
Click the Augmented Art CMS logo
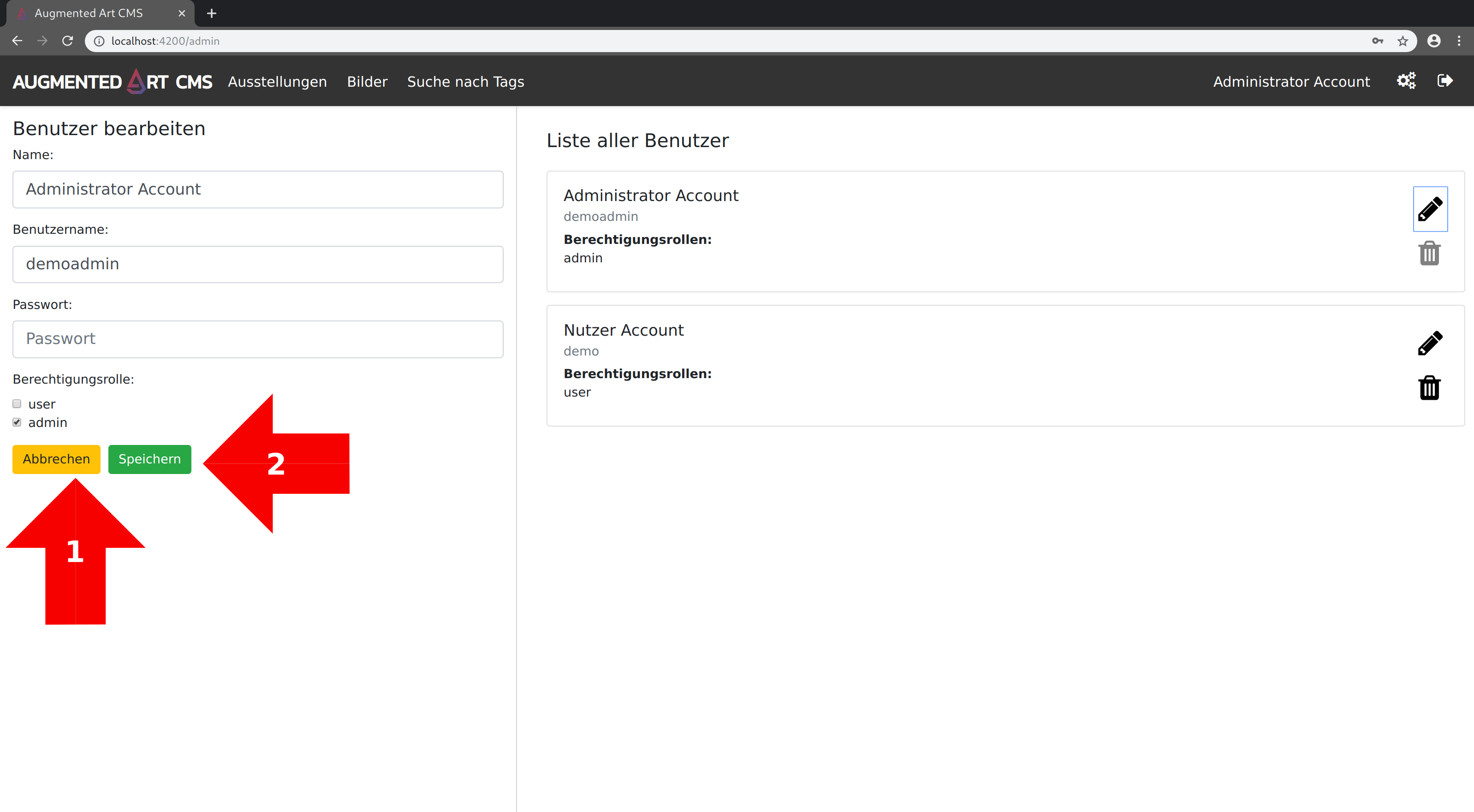(113, 81)
